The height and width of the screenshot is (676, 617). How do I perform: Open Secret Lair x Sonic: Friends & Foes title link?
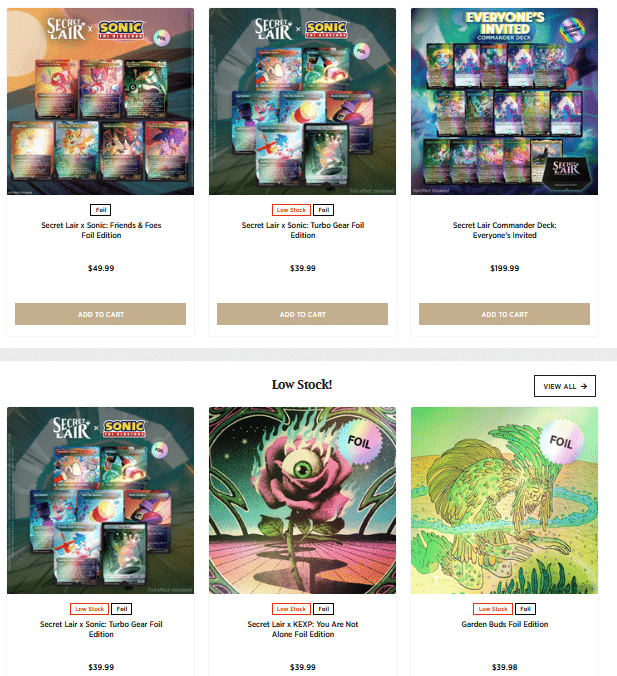(x=101, y=230)
